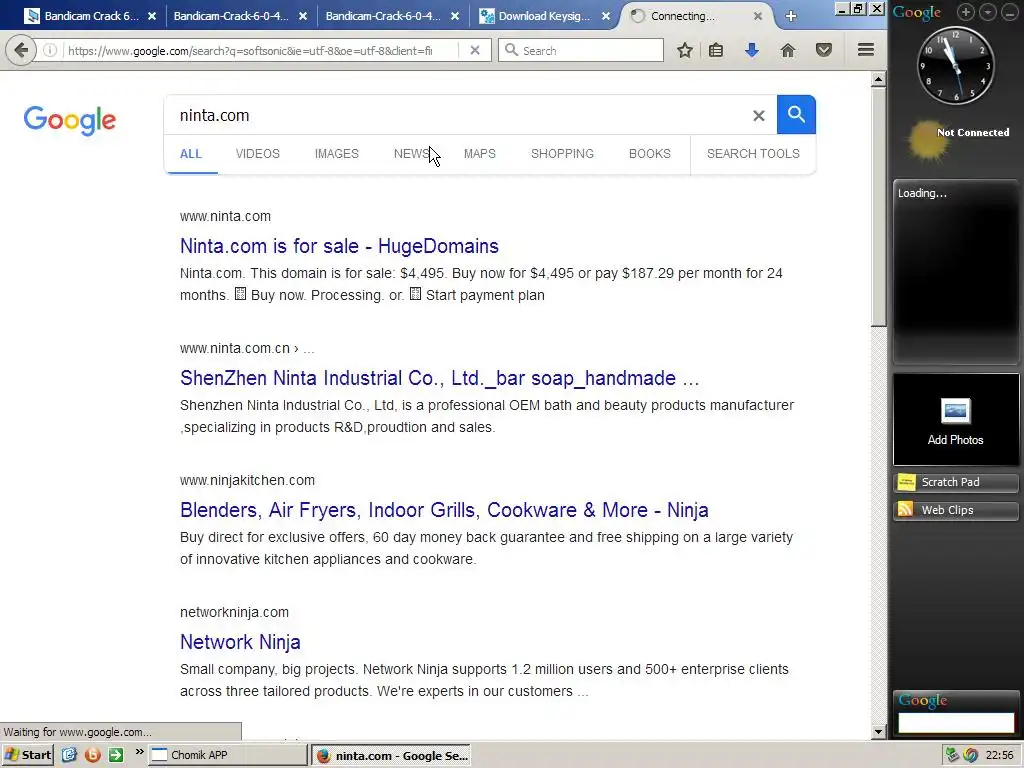The image size is (1024, 768).
Task: Select the BOOKS results filter
Action: (650, 154)
